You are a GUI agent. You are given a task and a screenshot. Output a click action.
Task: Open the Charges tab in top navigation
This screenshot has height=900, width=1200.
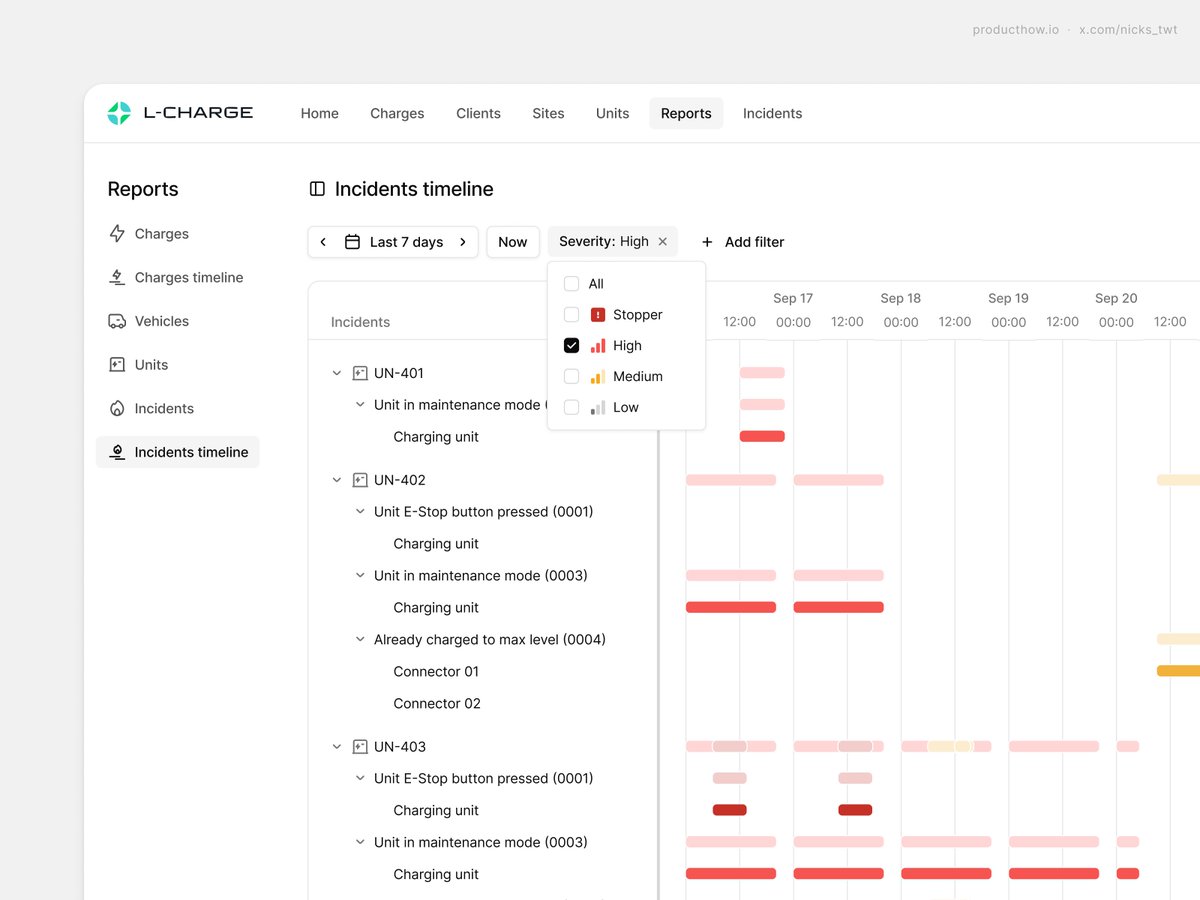[x=397, y=114]
